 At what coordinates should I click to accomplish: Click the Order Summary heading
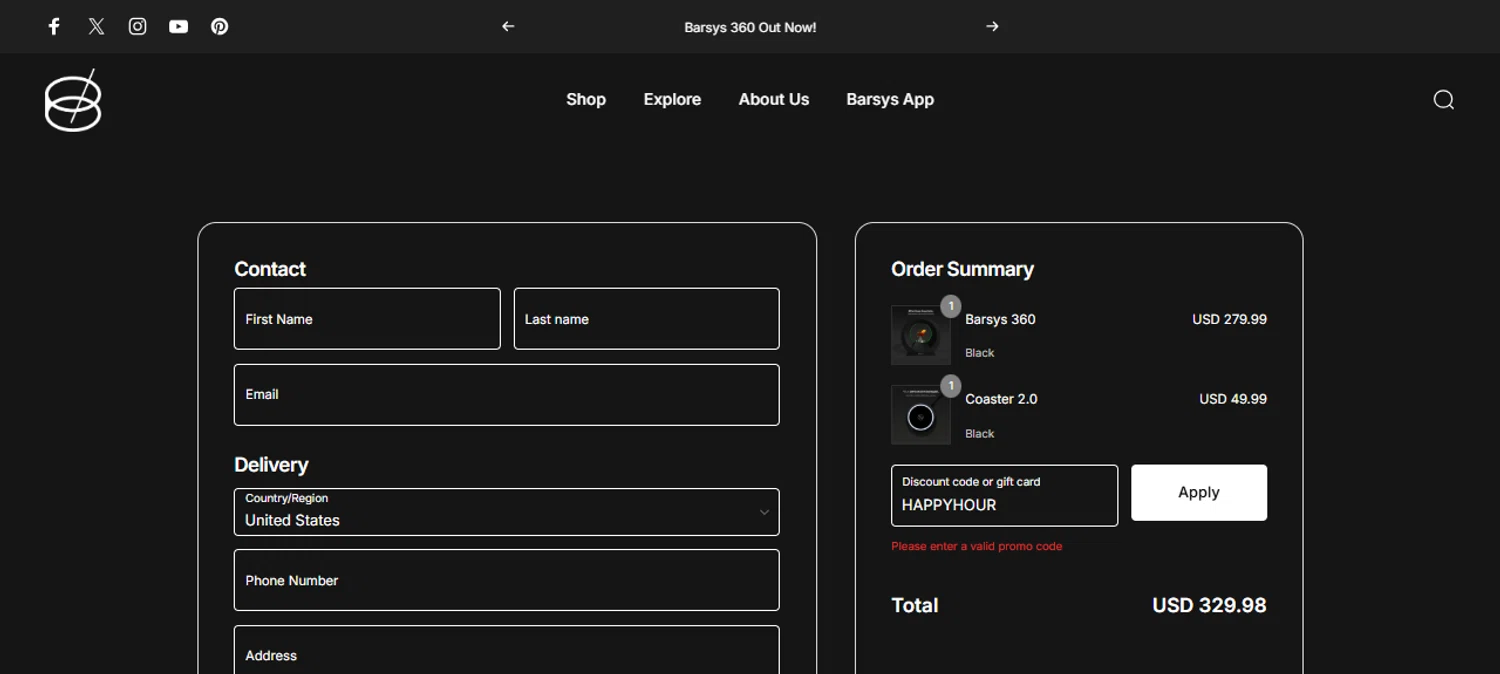[x=962, y=269]
